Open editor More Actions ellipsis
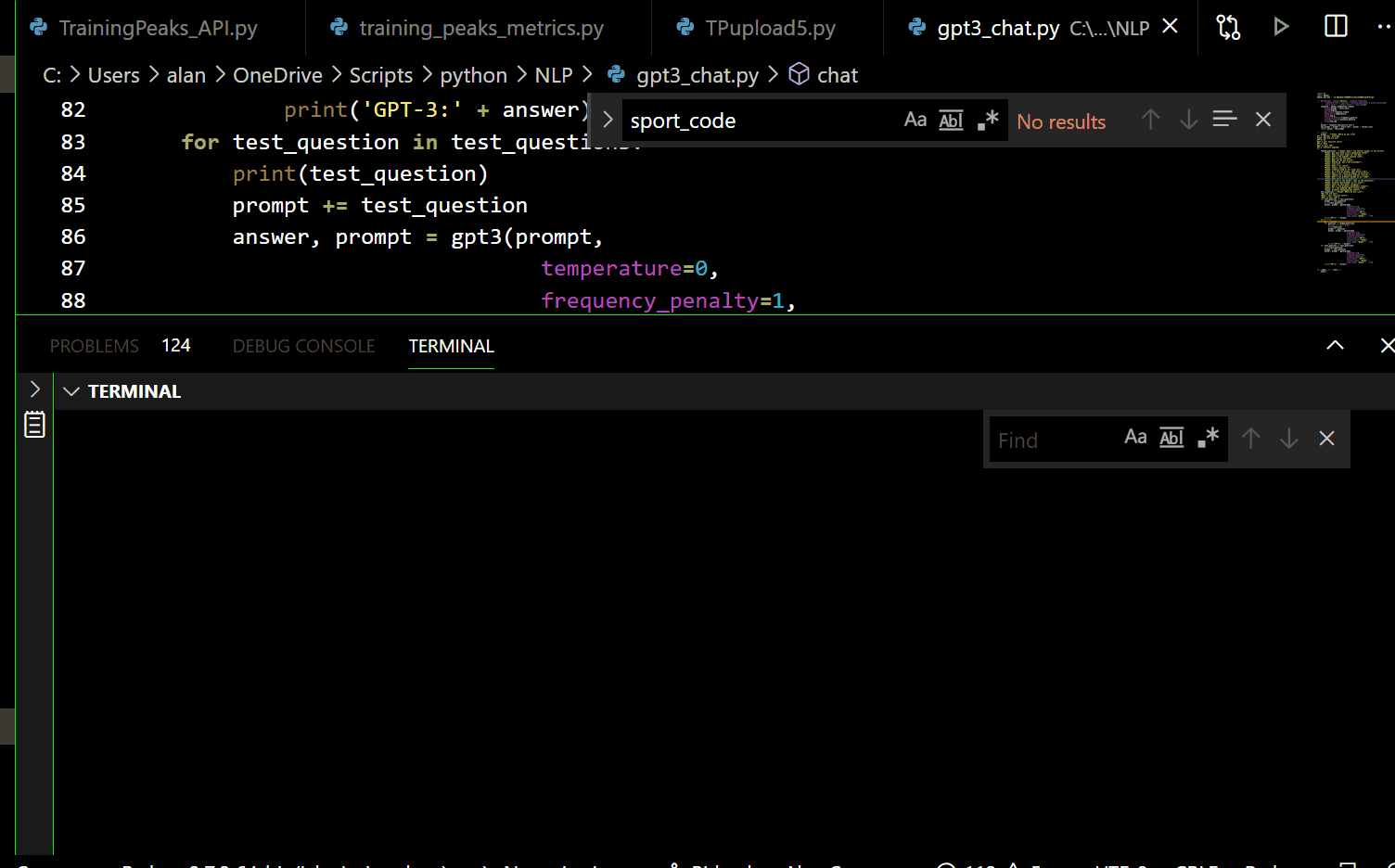 point(1384,27)
